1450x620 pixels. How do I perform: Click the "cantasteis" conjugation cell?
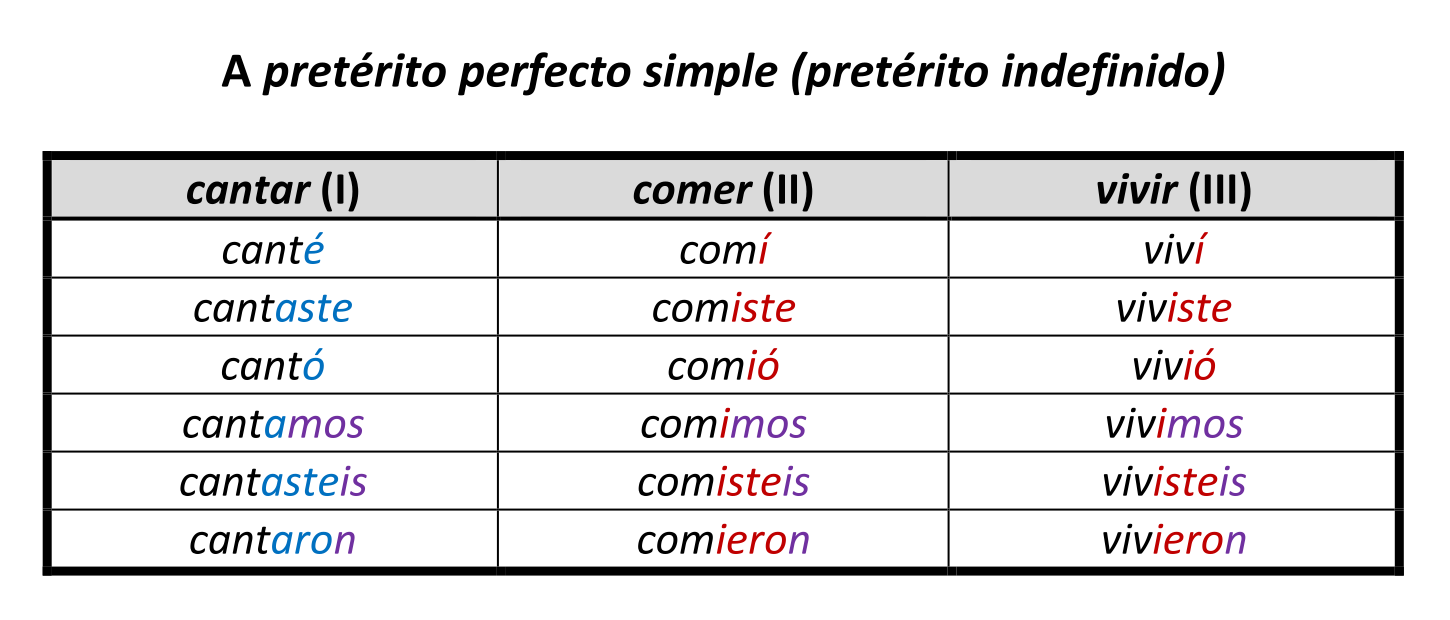tap(272, 482)
